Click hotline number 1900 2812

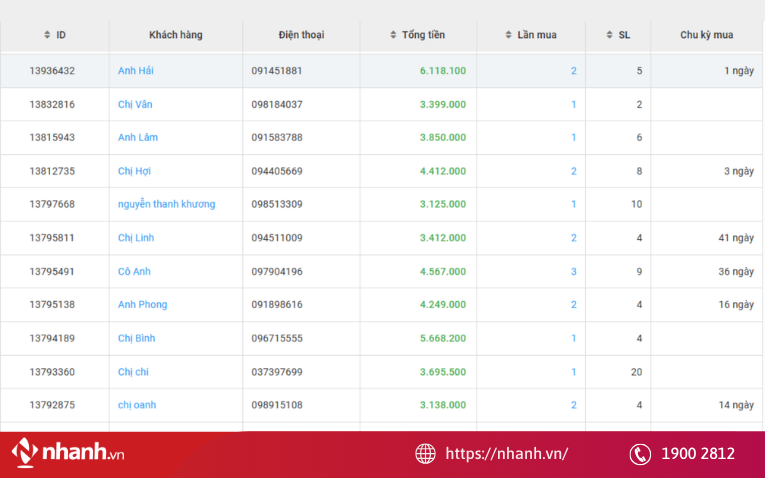[698, 454]
